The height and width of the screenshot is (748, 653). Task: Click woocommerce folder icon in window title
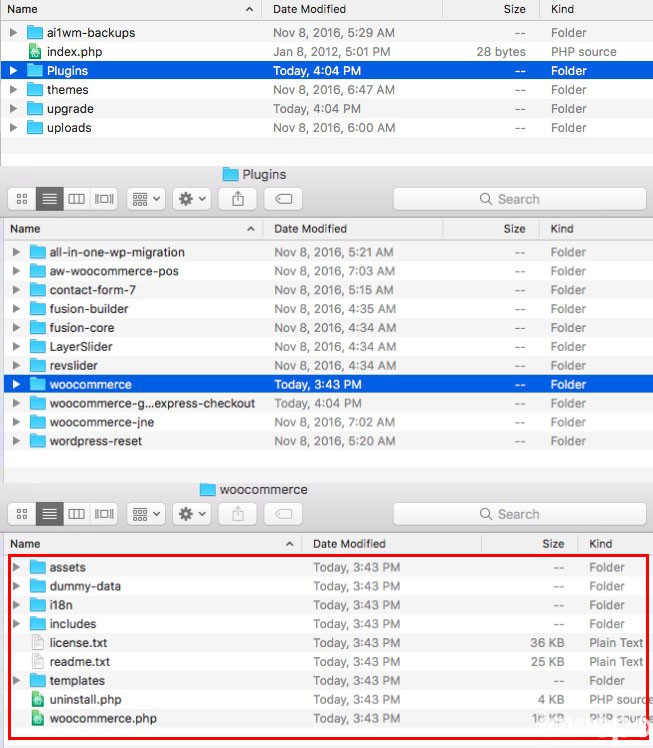click(207, 489)
